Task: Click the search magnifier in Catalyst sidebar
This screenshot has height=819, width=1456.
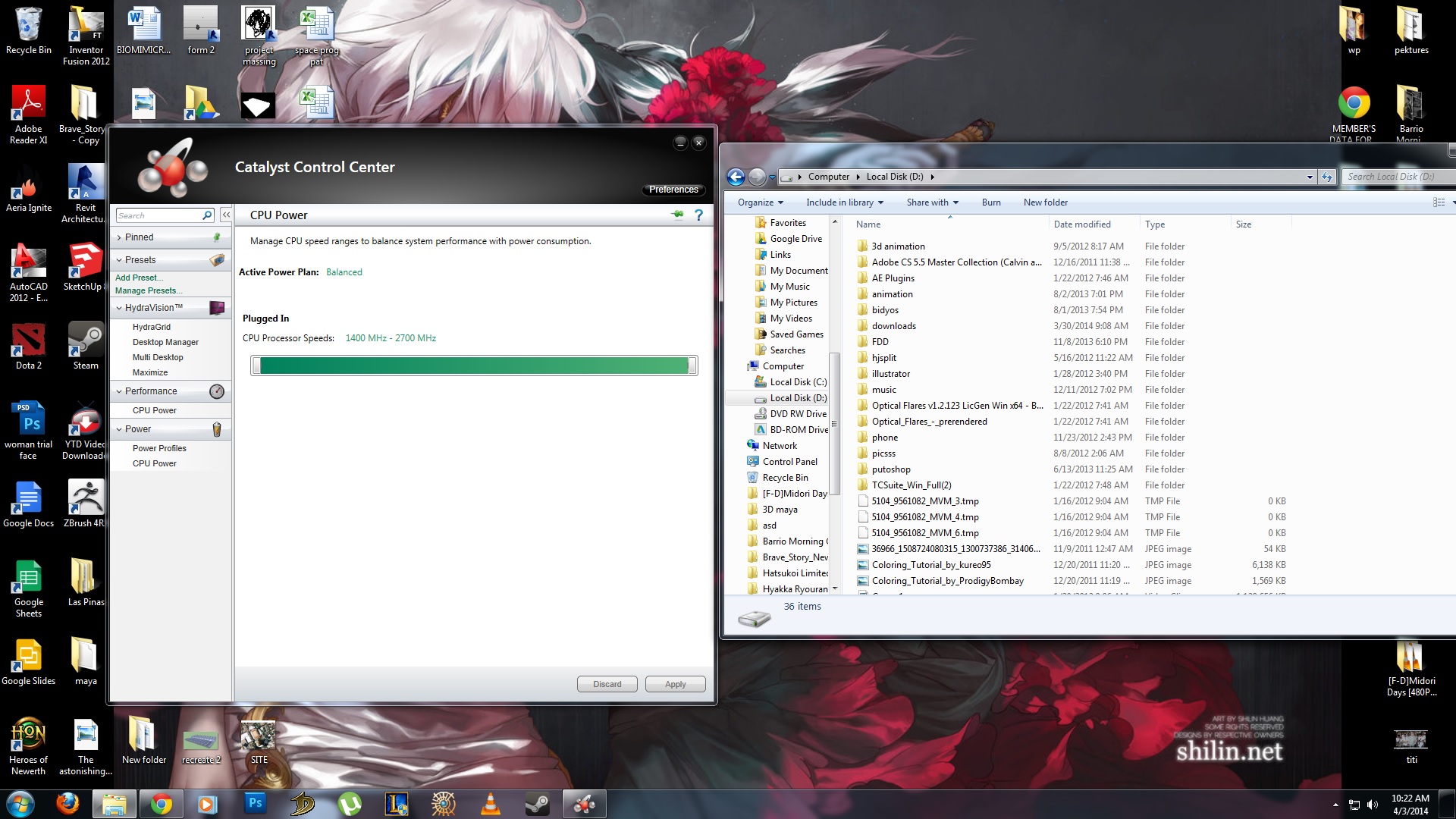Action: (207, 215)
